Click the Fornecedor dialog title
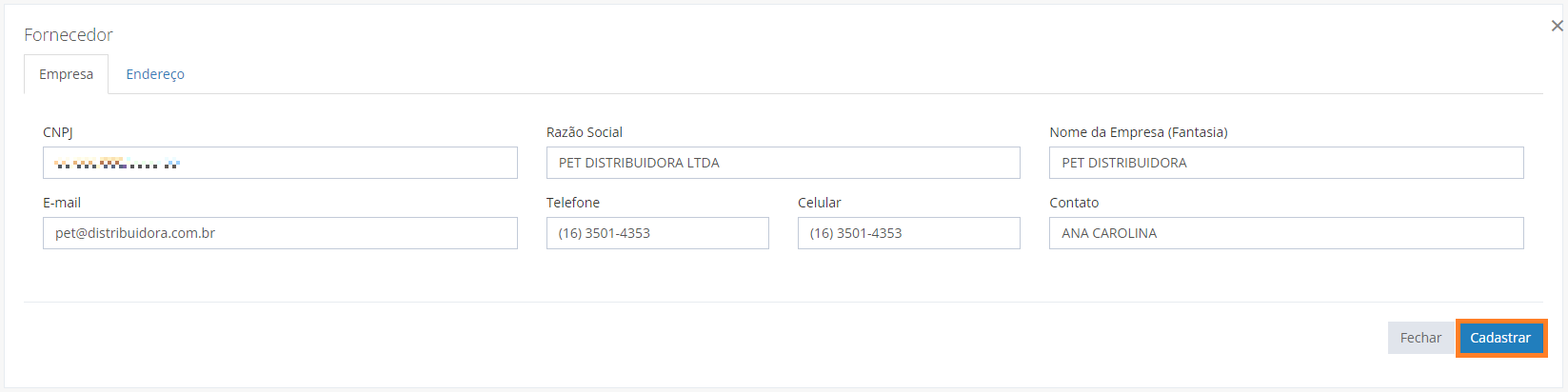This screenshot has height=392, width=1568. 69,34
